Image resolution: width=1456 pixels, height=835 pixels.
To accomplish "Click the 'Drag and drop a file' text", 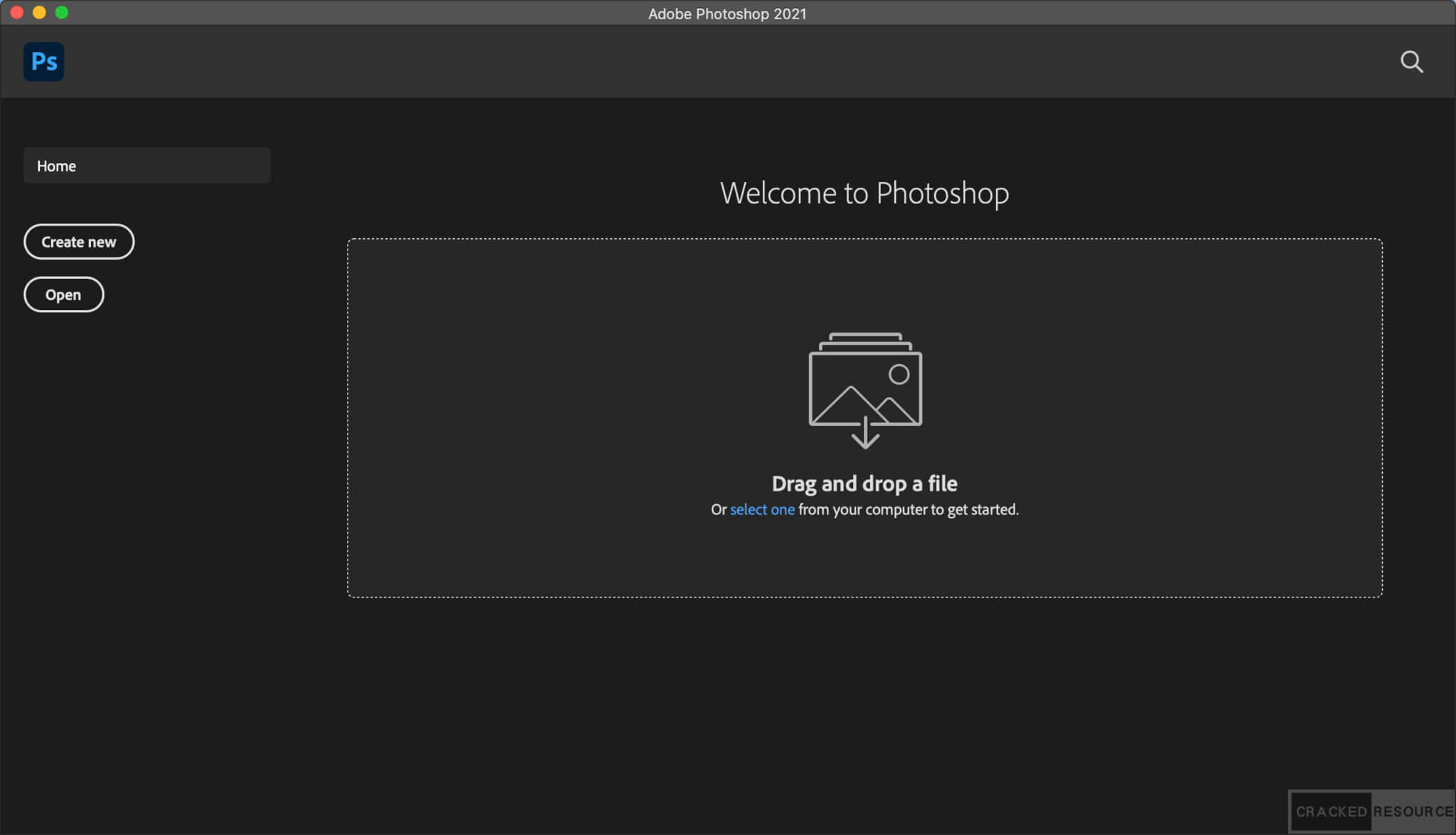I will (864, 483).
